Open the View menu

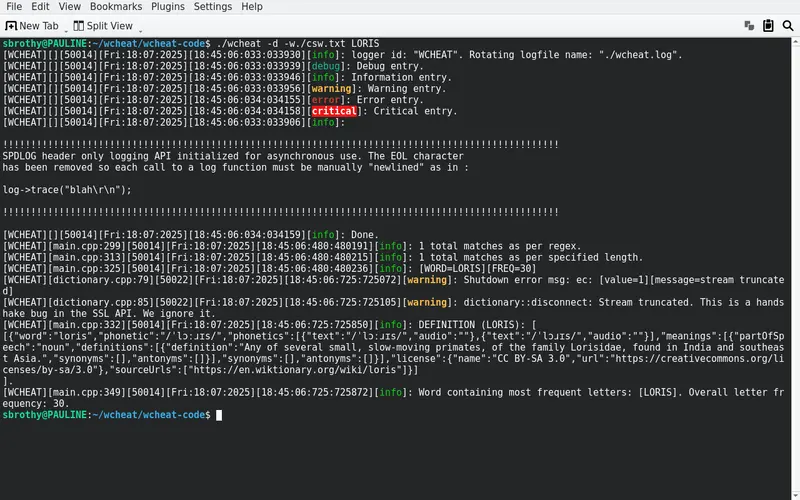click(70, 7)
